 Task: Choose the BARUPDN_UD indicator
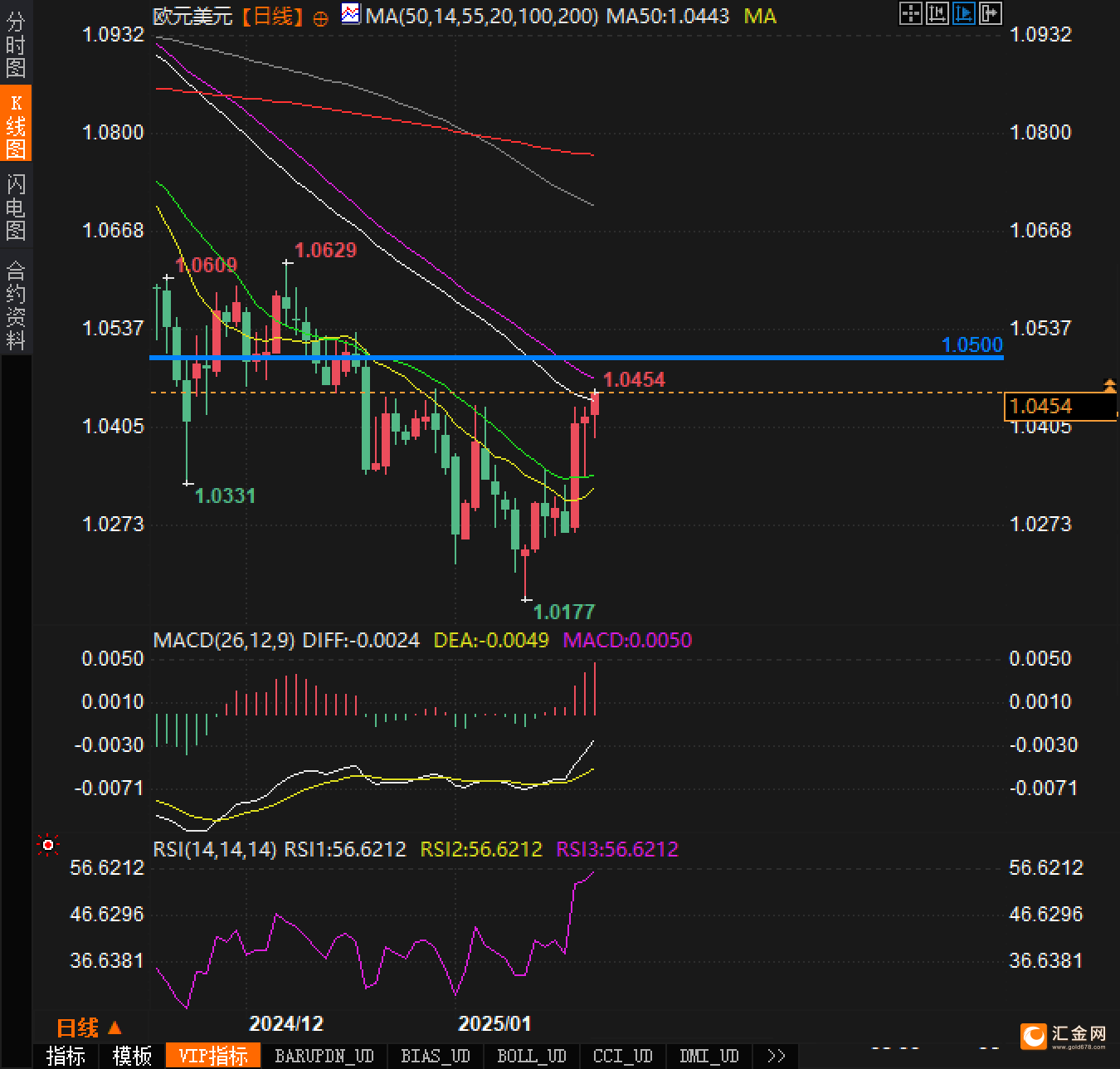click(x=324, y=1056)
